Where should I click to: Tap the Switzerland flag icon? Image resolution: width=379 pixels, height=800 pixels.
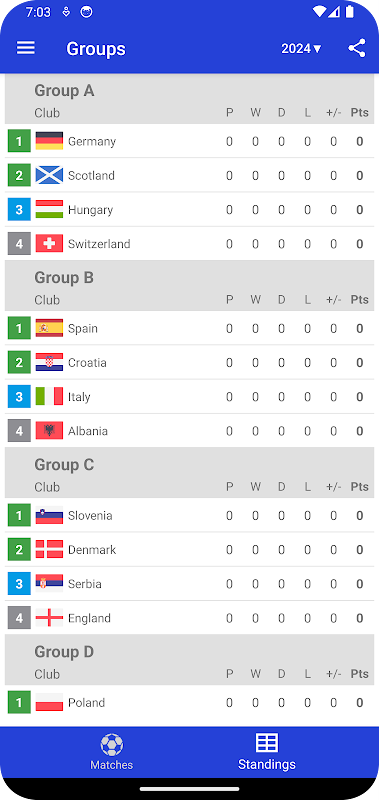click(49, 243)
